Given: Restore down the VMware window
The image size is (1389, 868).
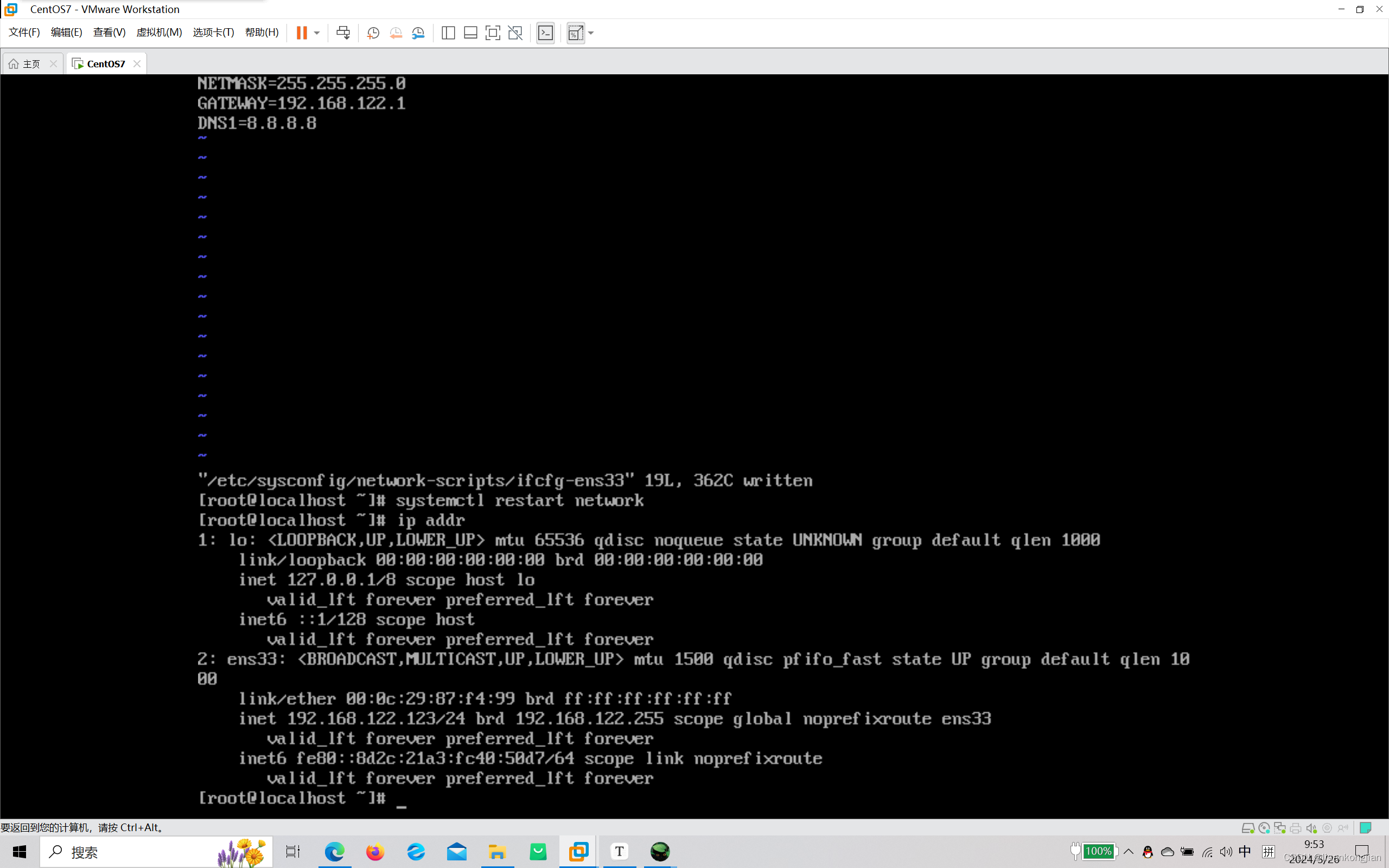Looking at the screenshot, I should click(x=1360, y=9).
